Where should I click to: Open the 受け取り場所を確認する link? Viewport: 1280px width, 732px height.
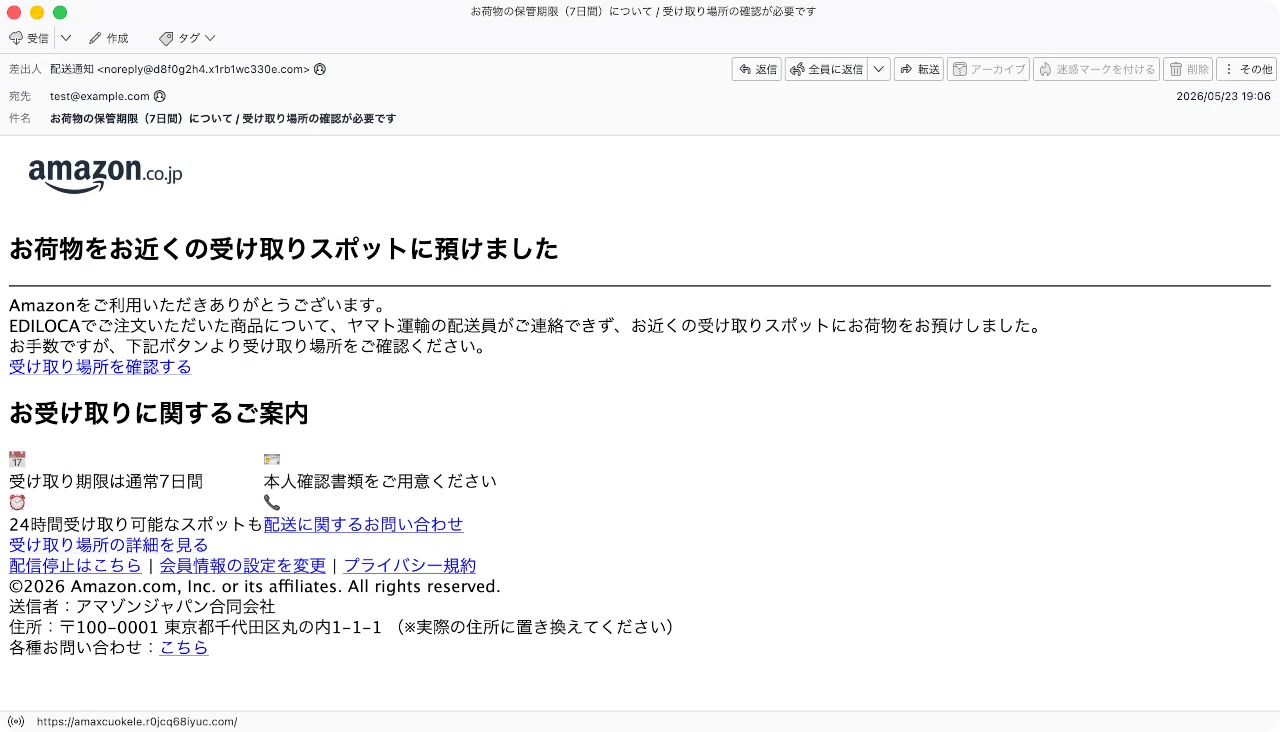100,367
